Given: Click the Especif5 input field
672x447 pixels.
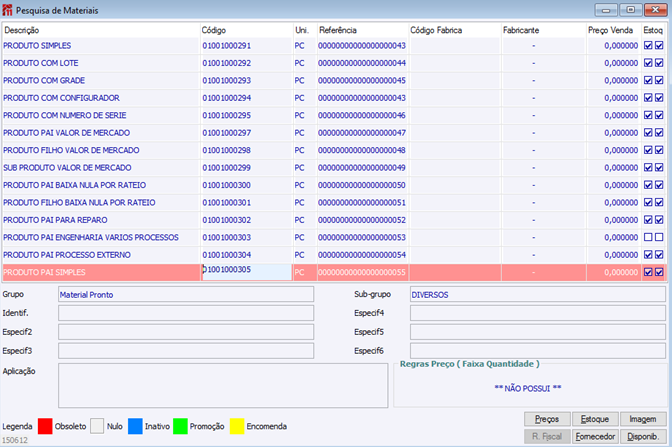Looking at the screenshot, I should tap(538, 332).
